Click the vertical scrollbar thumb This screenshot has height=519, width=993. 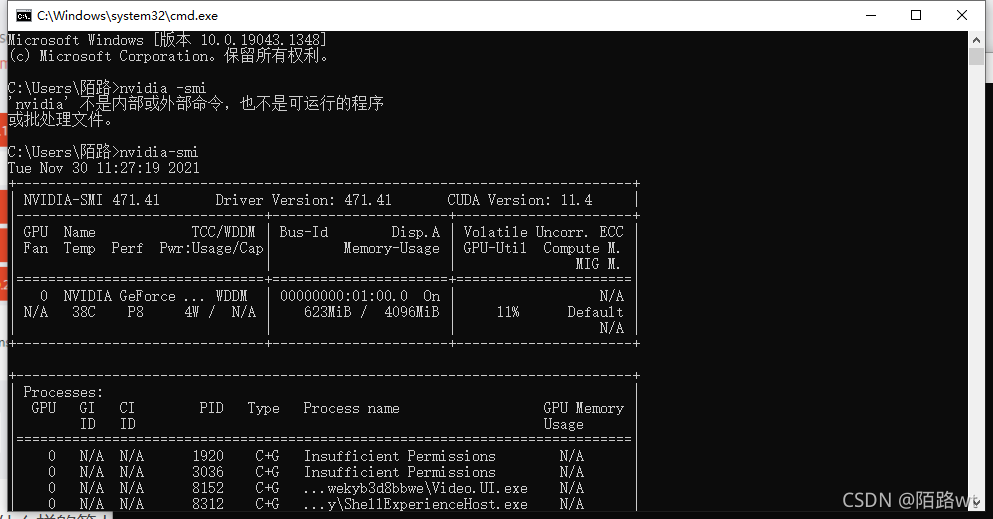pos(976,56)
